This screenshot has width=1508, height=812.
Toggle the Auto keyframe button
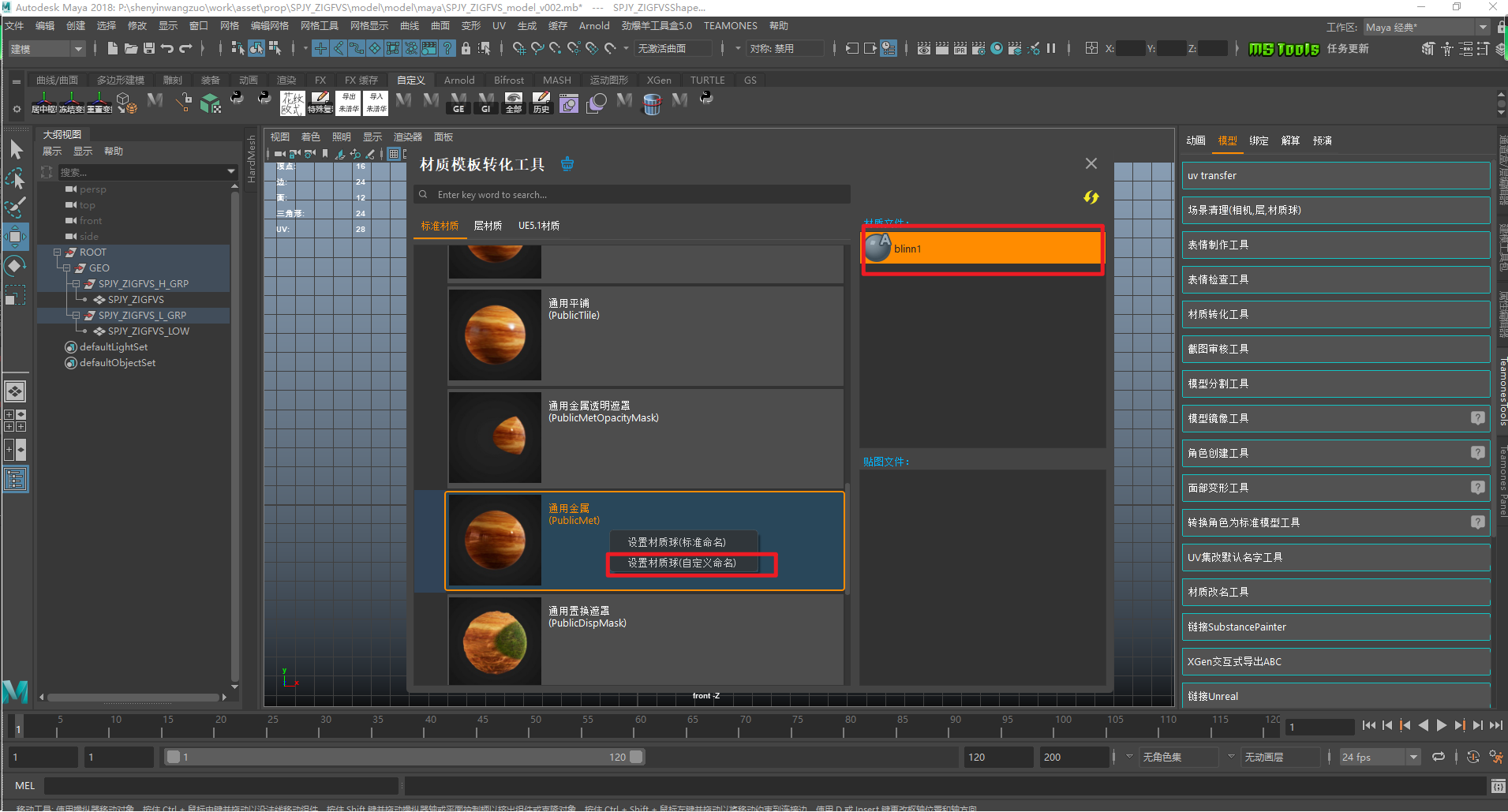[x=1472, y=758]
